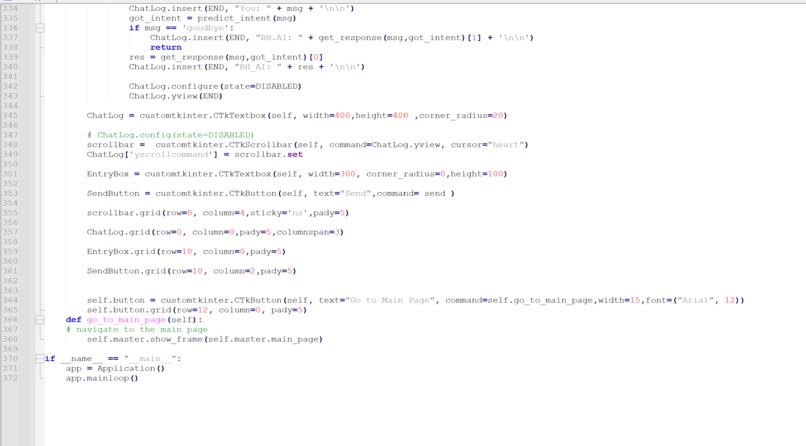This screenshot has height=446, width=806.
Task: Click the 'self.button = customtkinter.CTkButton' line
Action: click(415, 300)
